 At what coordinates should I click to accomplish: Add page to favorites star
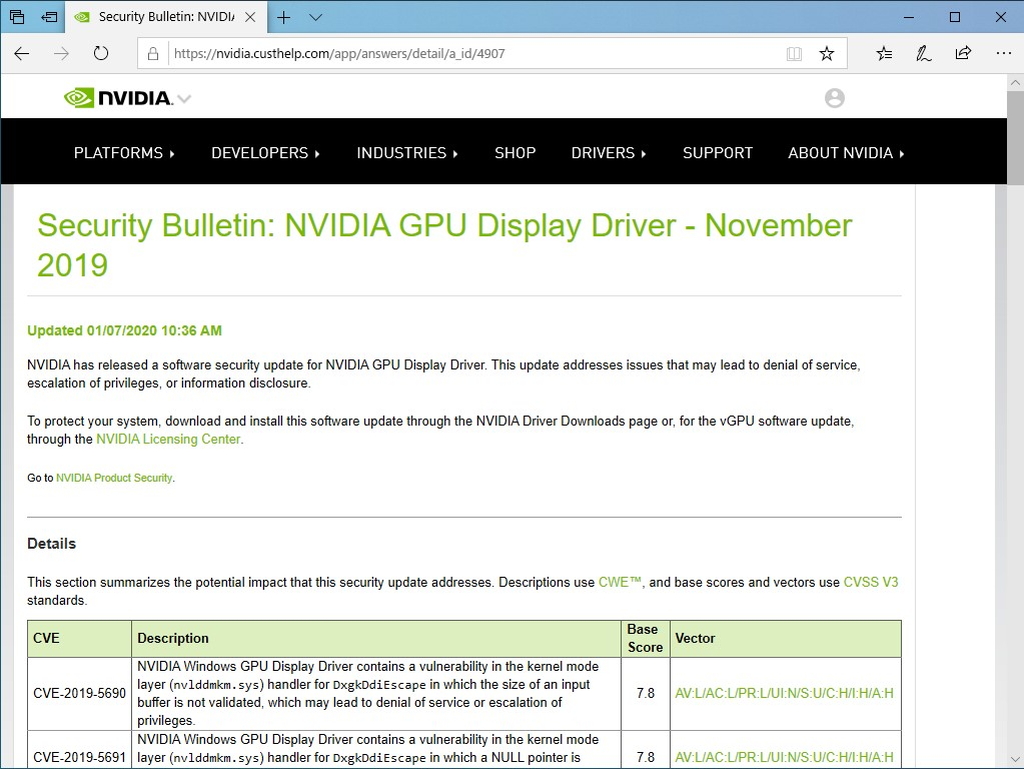tap(827, 54)
